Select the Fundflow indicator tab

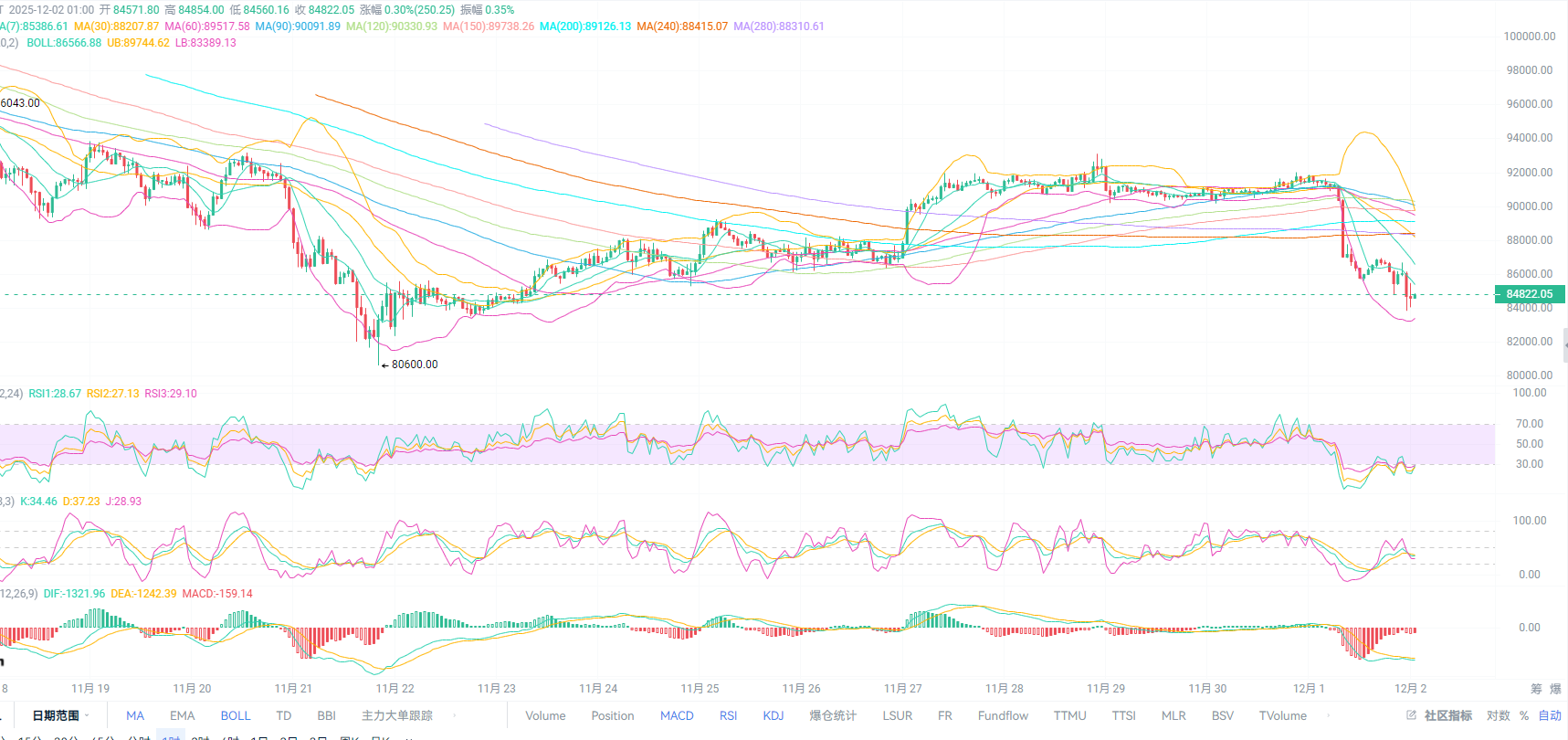(1003, 715)
